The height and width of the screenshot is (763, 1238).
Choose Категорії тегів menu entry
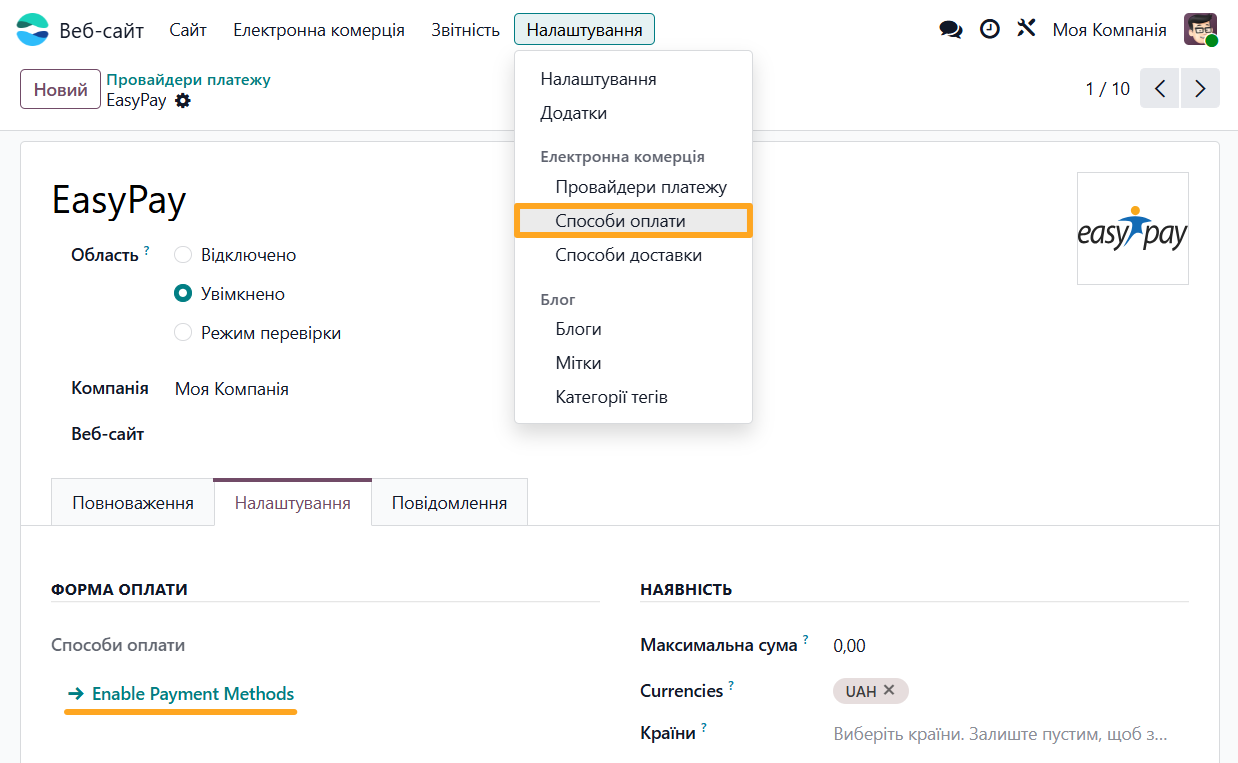633,397
